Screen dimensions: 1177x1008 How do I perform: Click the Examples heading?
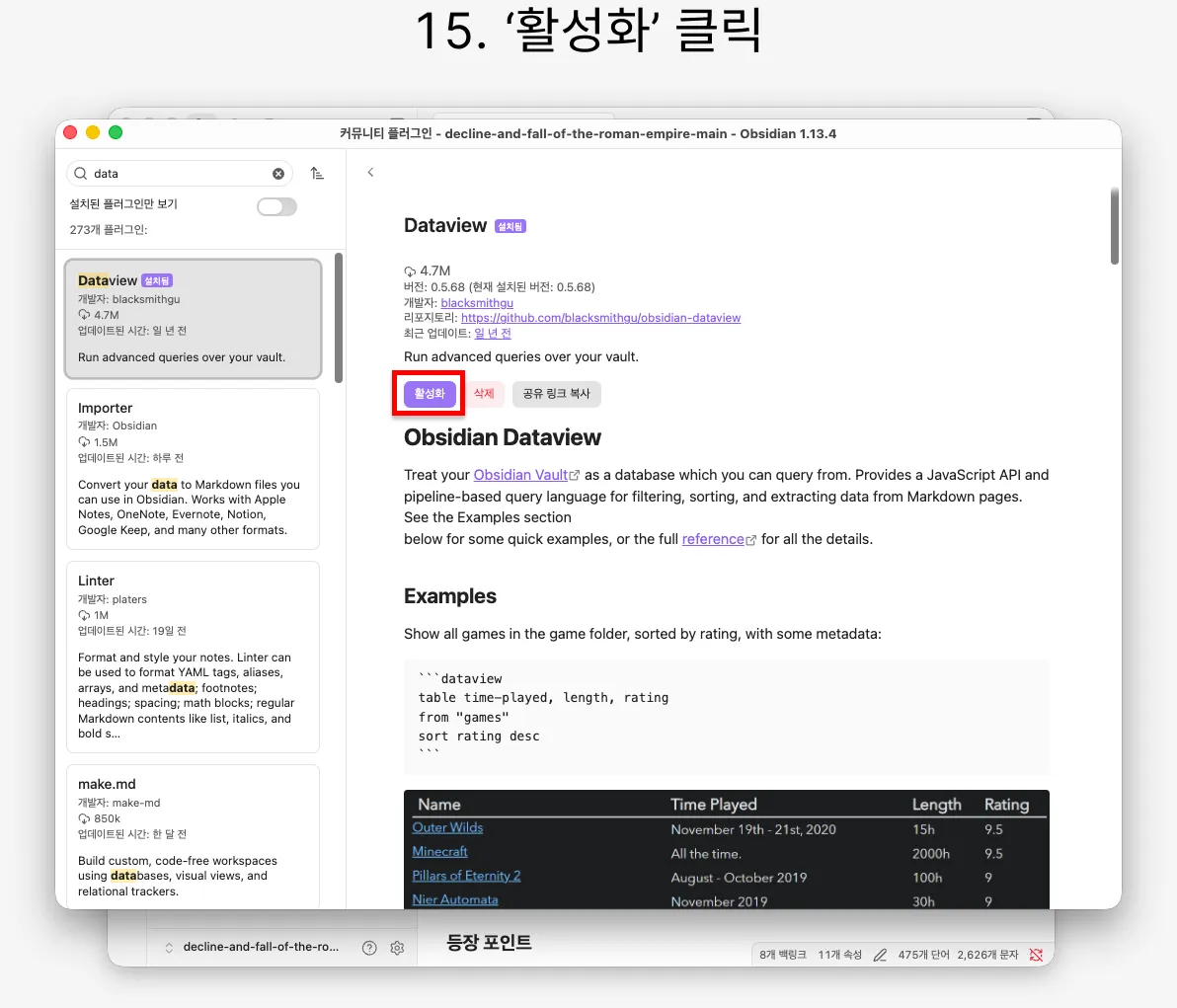[x=449, y=596]
